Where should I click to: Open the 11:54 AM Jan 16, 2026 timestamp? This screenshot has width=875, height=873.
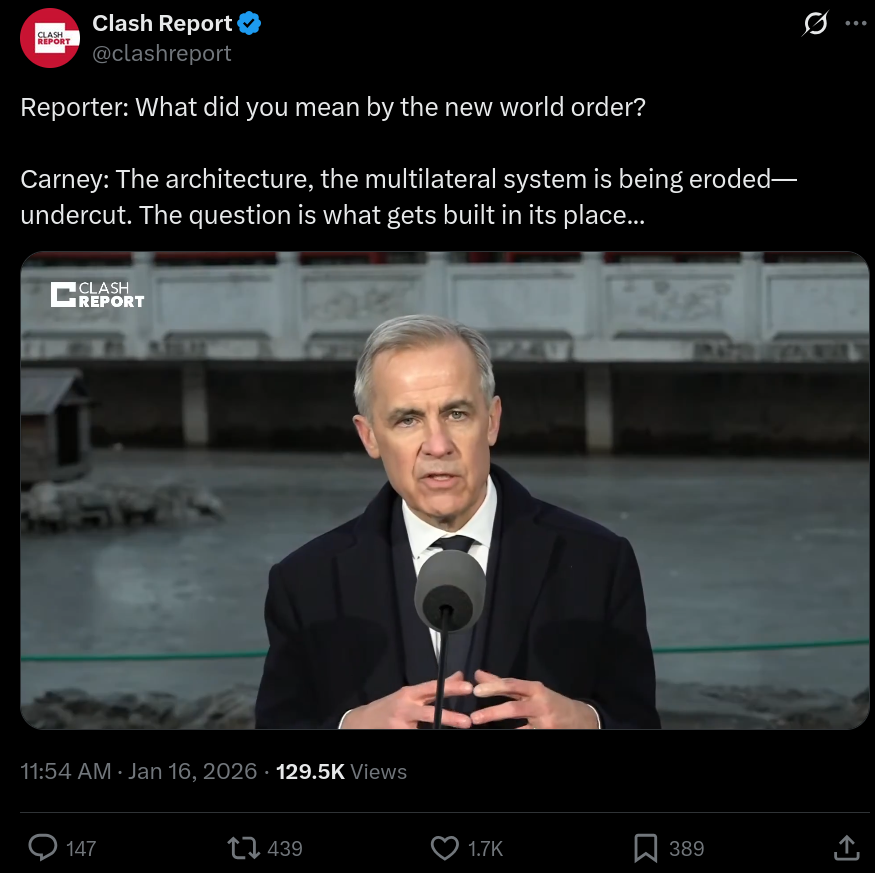click(x=139, y=771)
